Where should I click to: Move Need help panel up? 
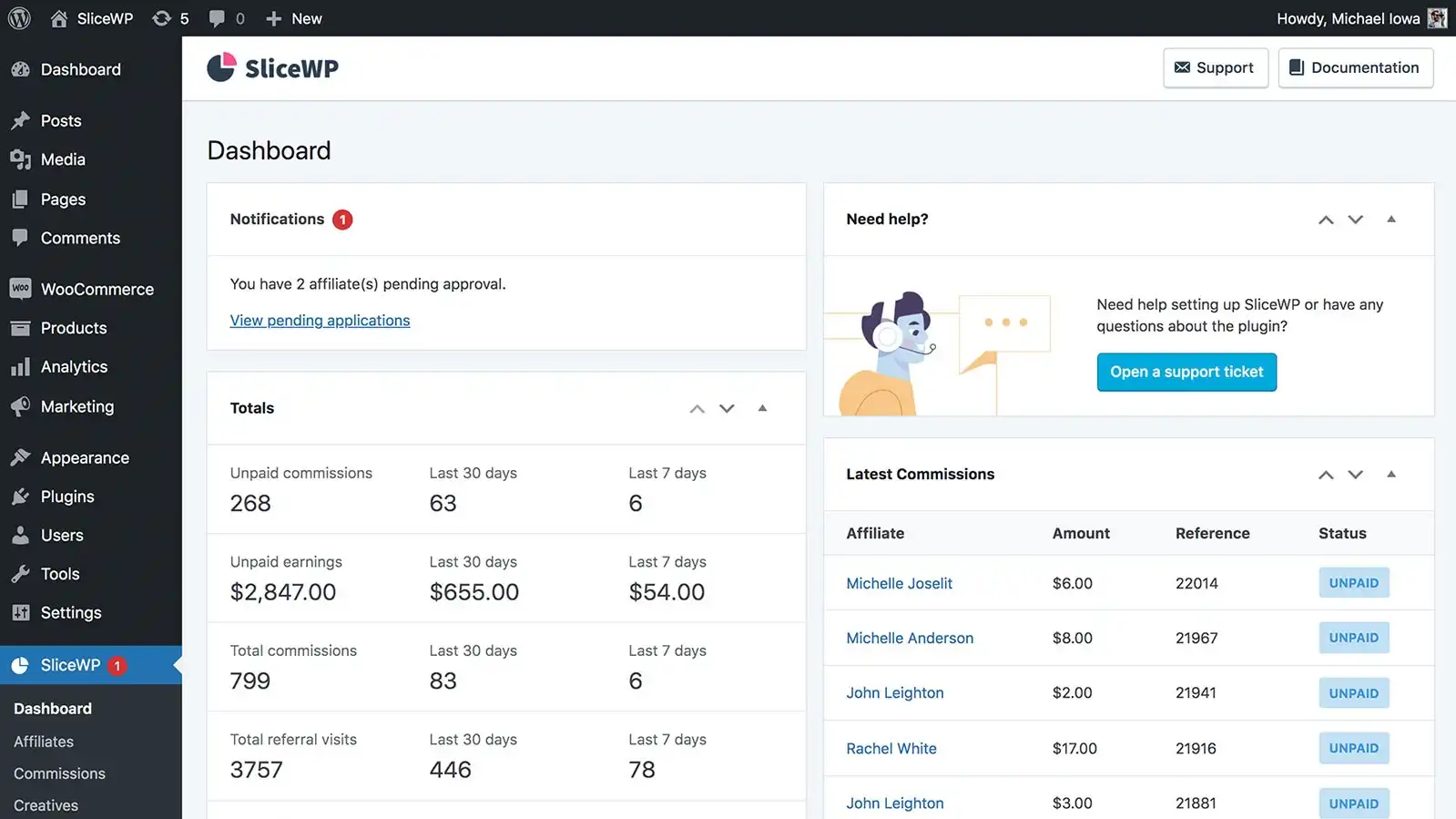click(x=1326, y=220)
